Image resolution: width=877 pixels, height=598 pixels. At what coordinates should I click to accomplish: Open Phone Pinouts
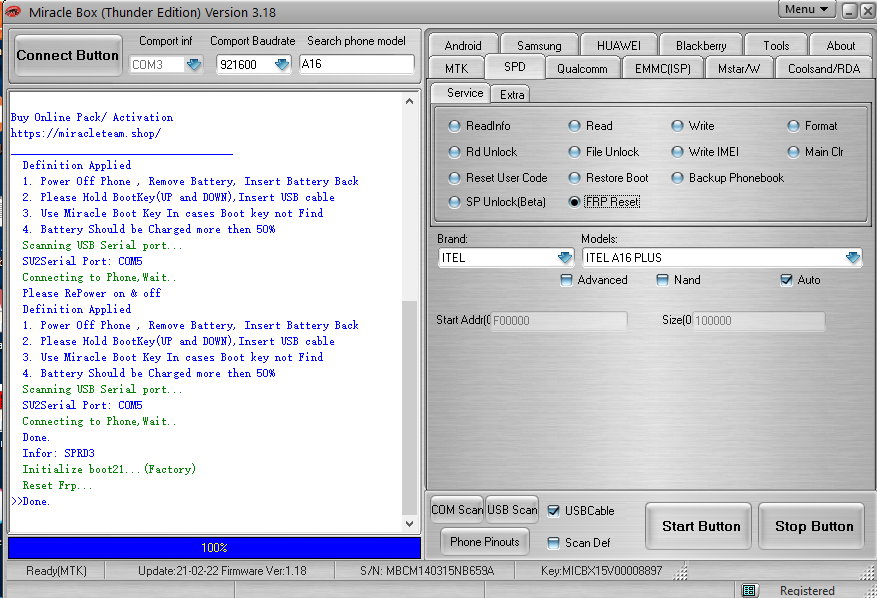tap(484, 542)
